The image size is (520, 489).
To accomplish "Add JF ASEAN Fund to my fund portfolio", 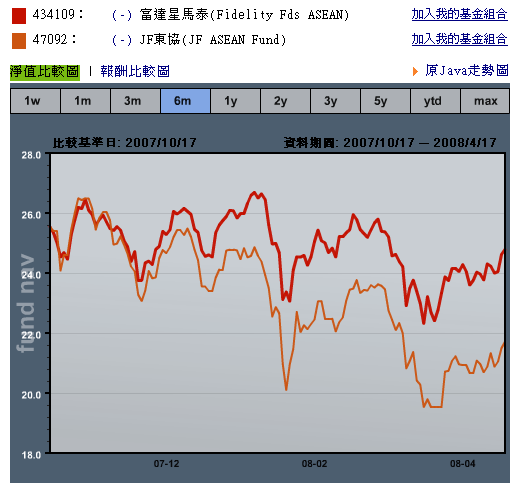I will point(459,39).
